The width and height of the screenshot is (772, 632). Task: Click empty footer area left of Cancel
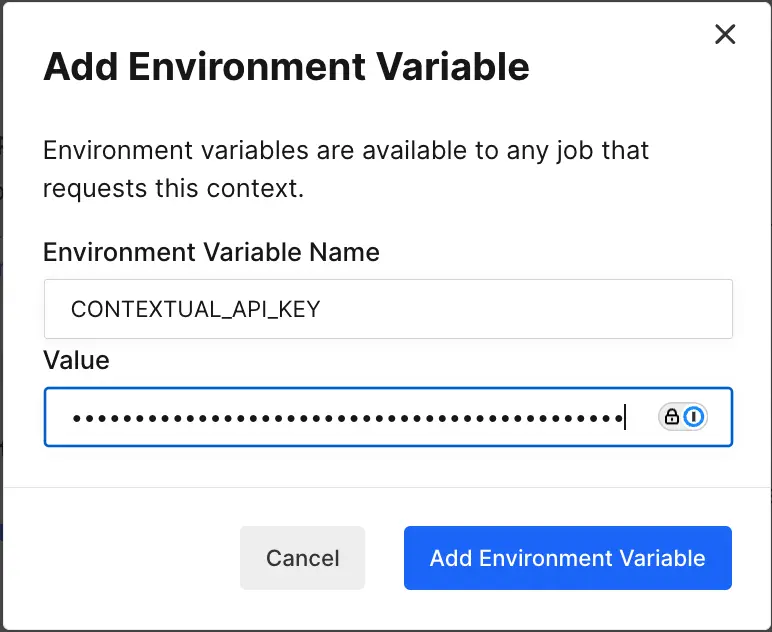coord(130,558)
